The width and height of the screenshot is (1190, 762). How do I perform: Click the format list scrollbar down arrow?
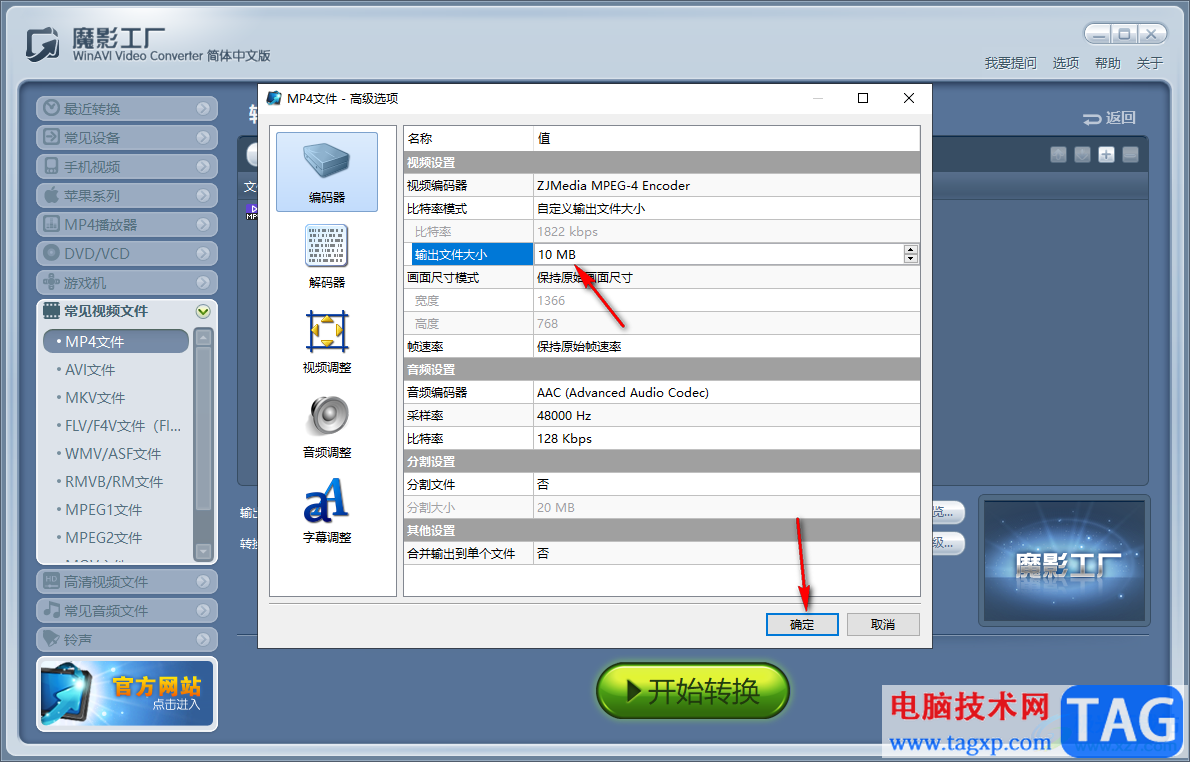(203, 550)
